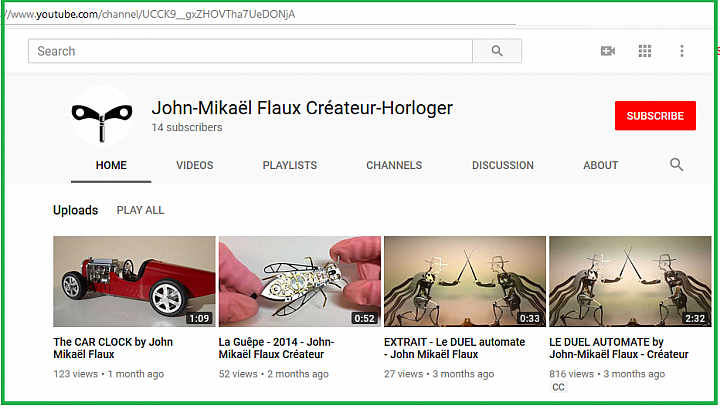Click the EXTRAIT Le DUEL automate title
720x409 pixels.
pyautogui.click(x=455, y=348)
